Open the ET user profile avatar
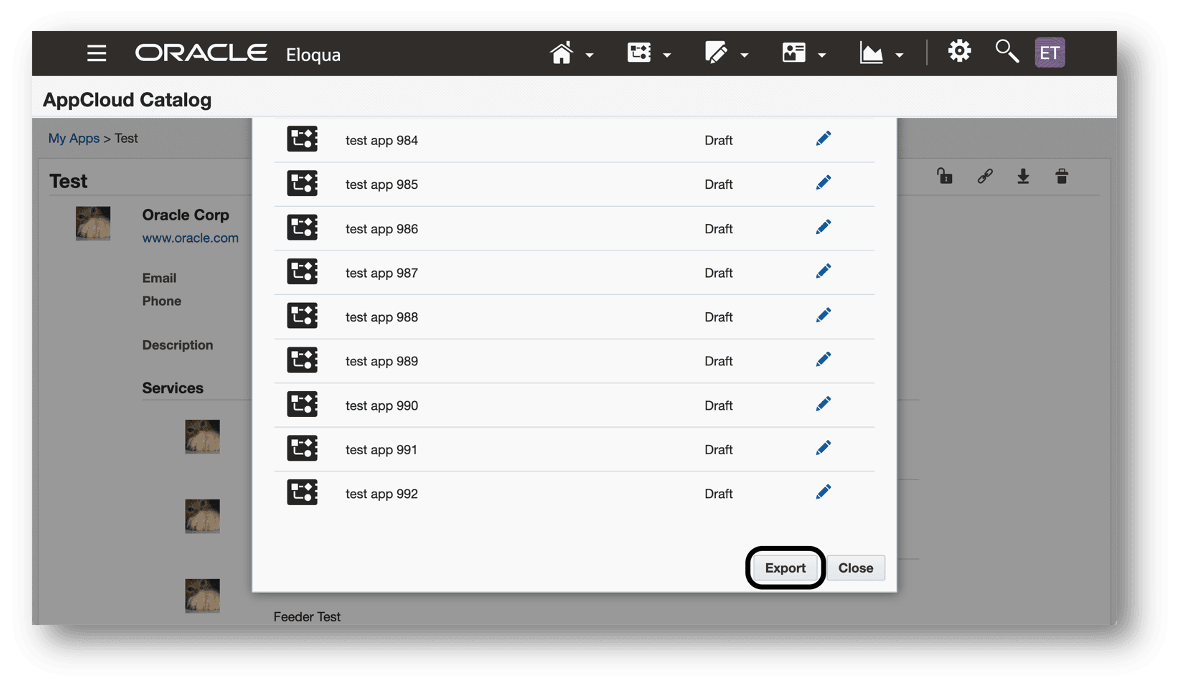The width and height of the screenshot is (1180, 688). [1050, 53]
